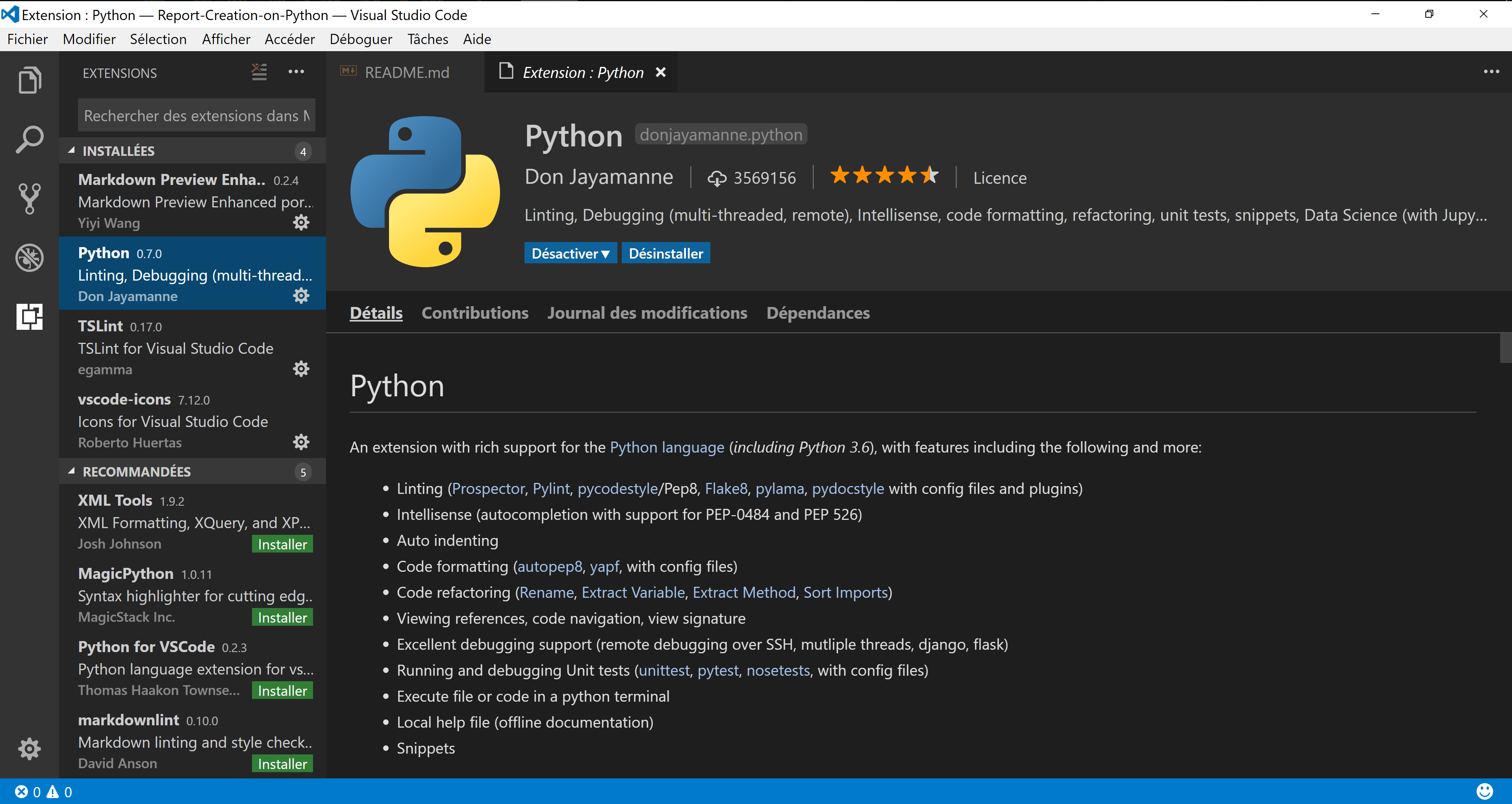Clear extension search results icon

pyautogui.click(x=259, y=72)
